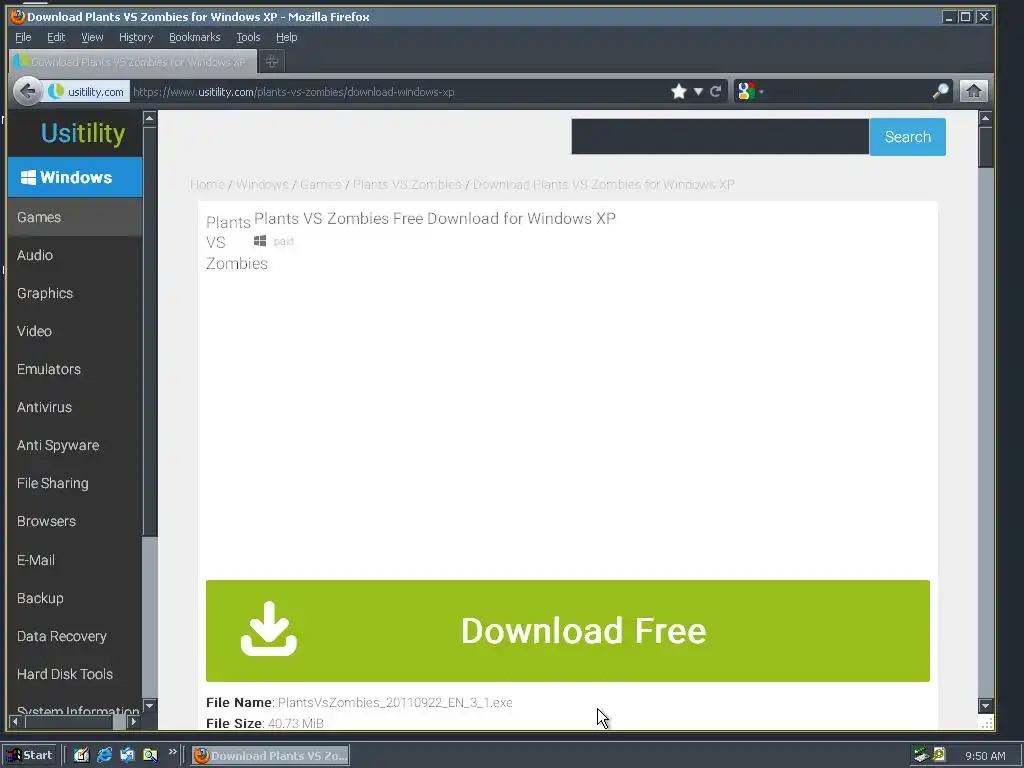
Task: Open the File menu
Action: click(x=23, y=37)
